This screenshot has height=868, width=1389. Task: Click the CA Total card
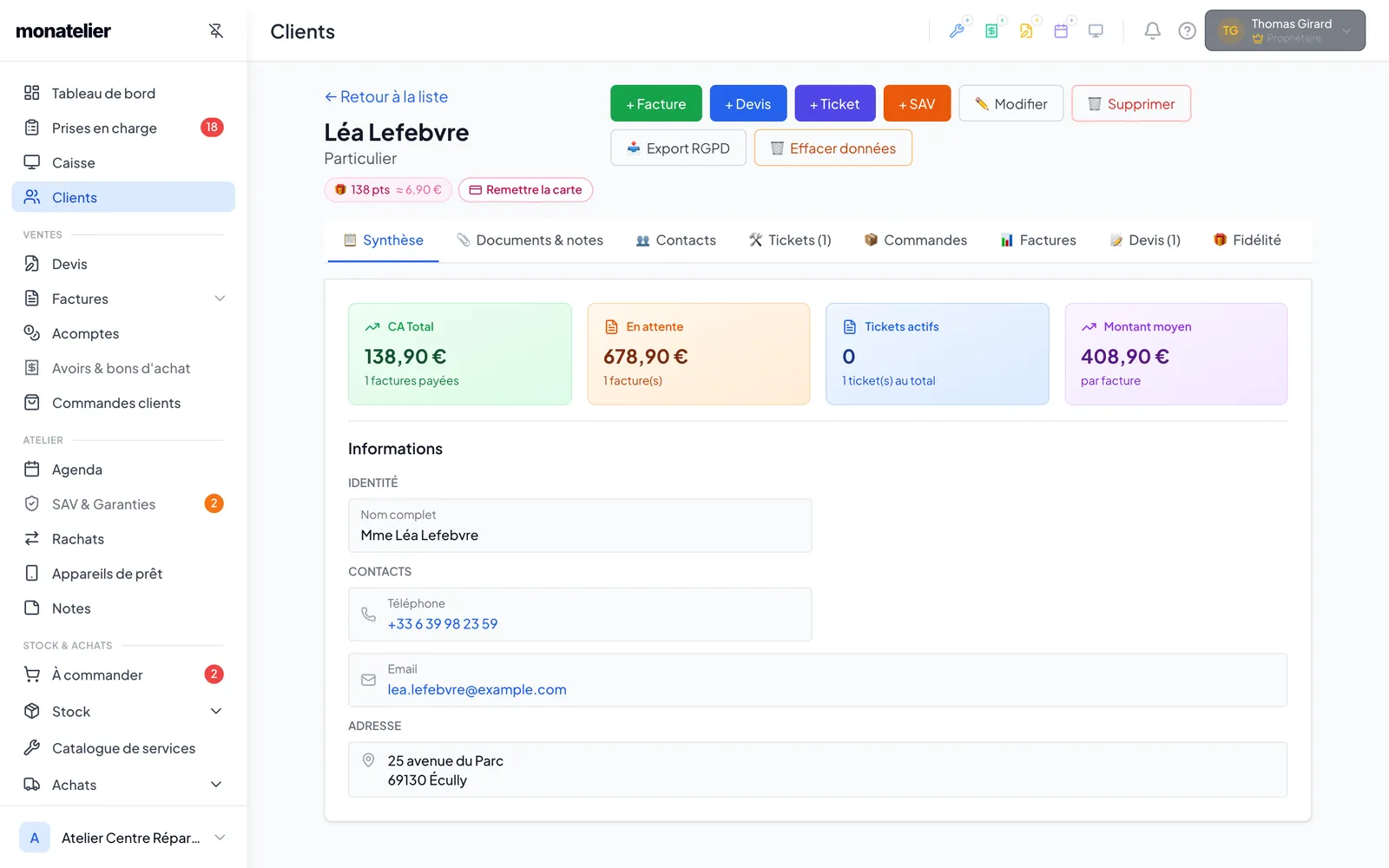(x=460, y=354)
